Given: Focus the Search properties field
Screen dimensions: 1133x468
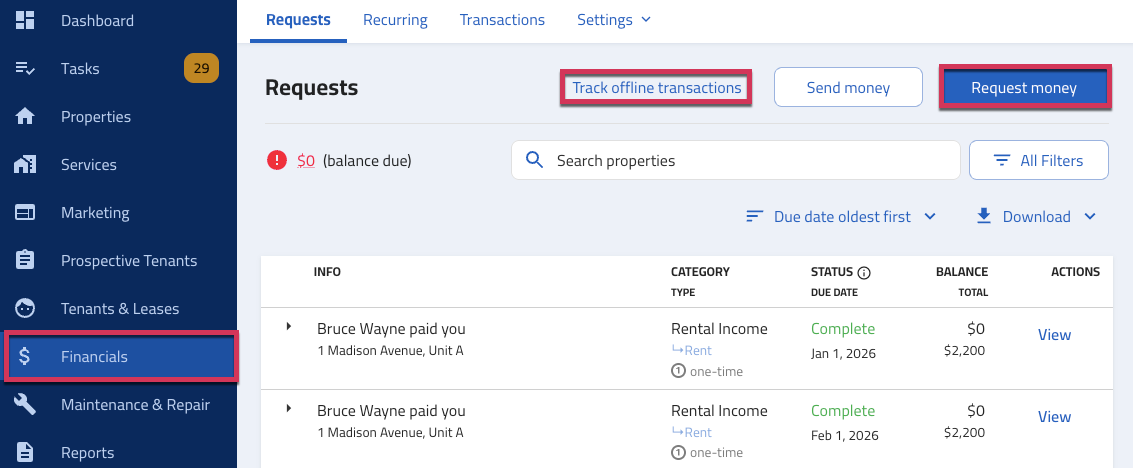Looking at the screenshot, I should [x=736, y=160].
